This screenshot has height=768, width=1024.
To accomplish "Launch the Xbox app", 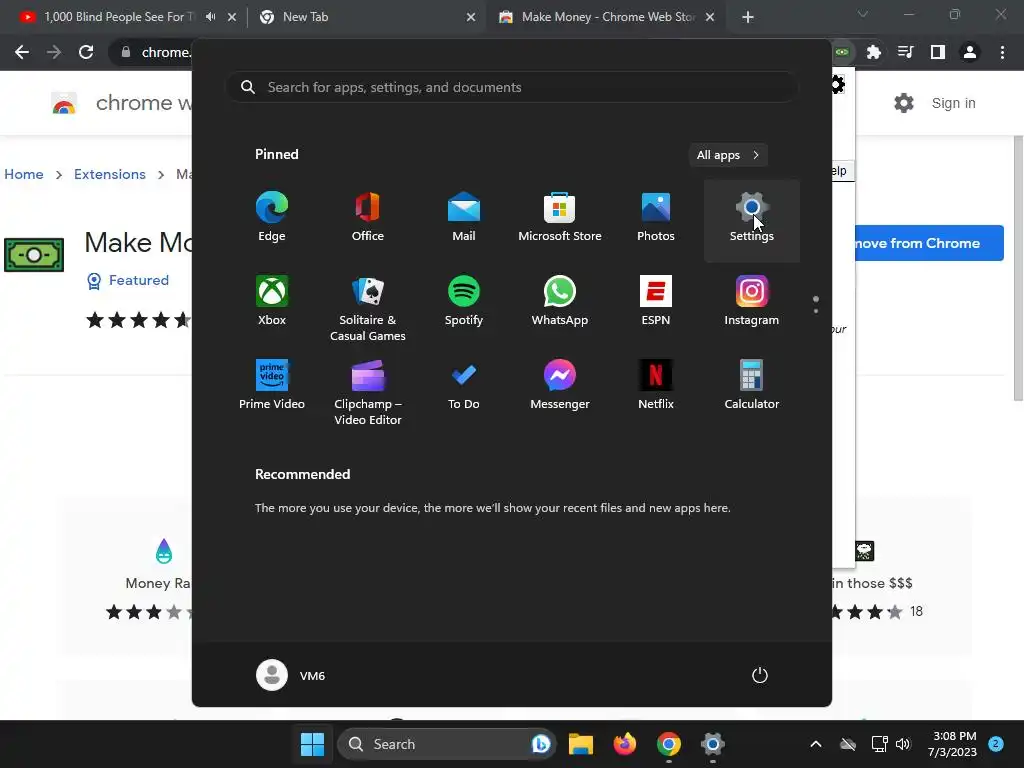I will click(272, 301).
